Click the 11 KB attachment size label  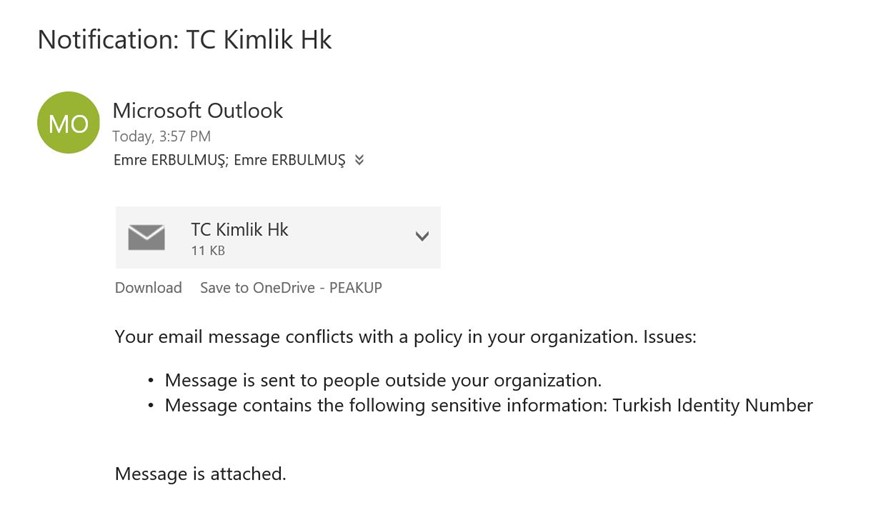pos(208,251)
